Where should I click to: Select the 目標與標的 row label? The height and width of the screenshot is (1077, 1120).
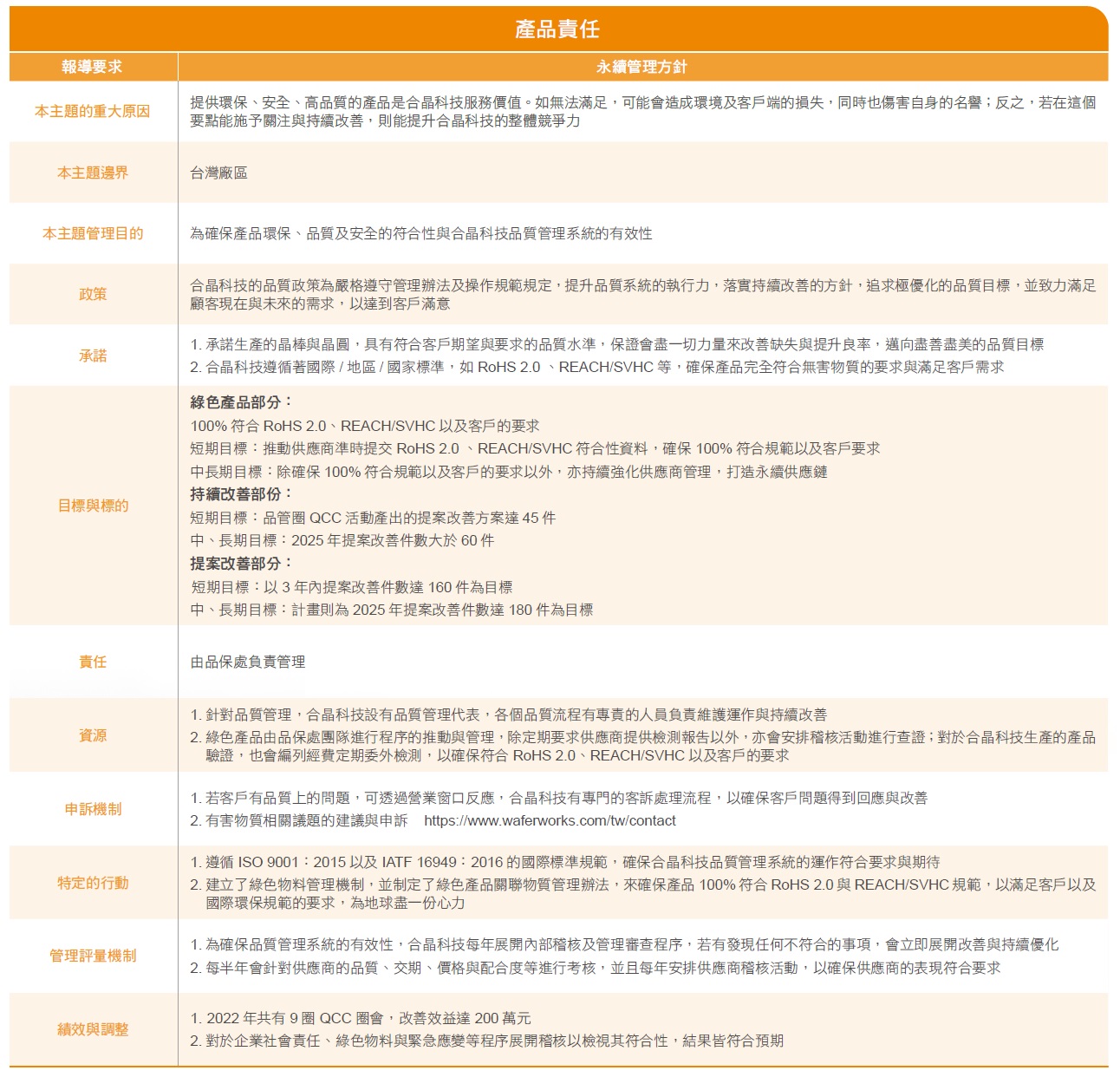coord(93,506)
